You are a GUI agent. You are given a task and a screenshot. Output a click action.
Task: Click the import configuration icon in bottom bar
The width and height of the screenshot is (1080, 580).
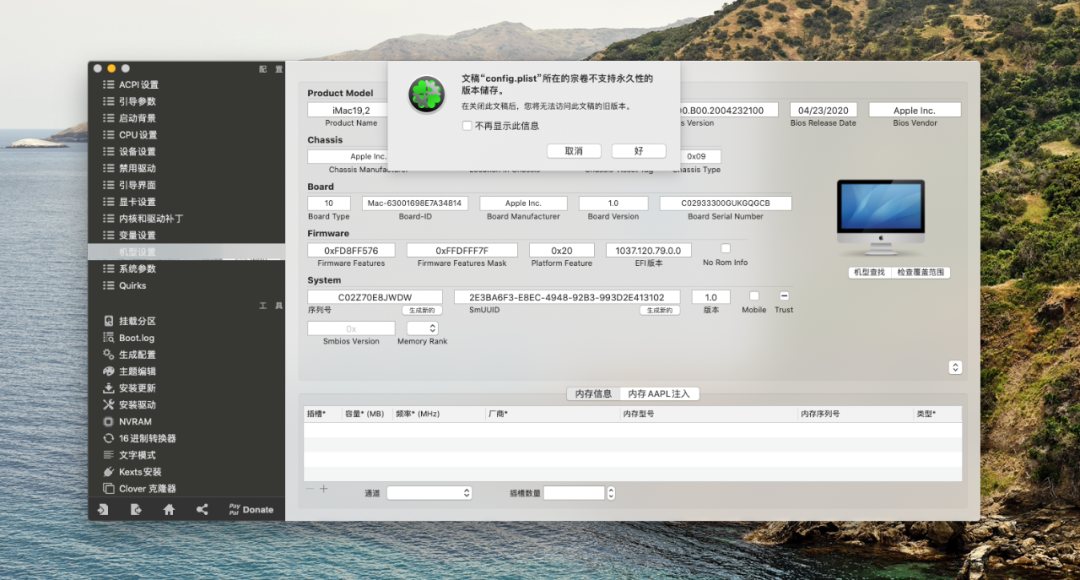coord(103,510)
